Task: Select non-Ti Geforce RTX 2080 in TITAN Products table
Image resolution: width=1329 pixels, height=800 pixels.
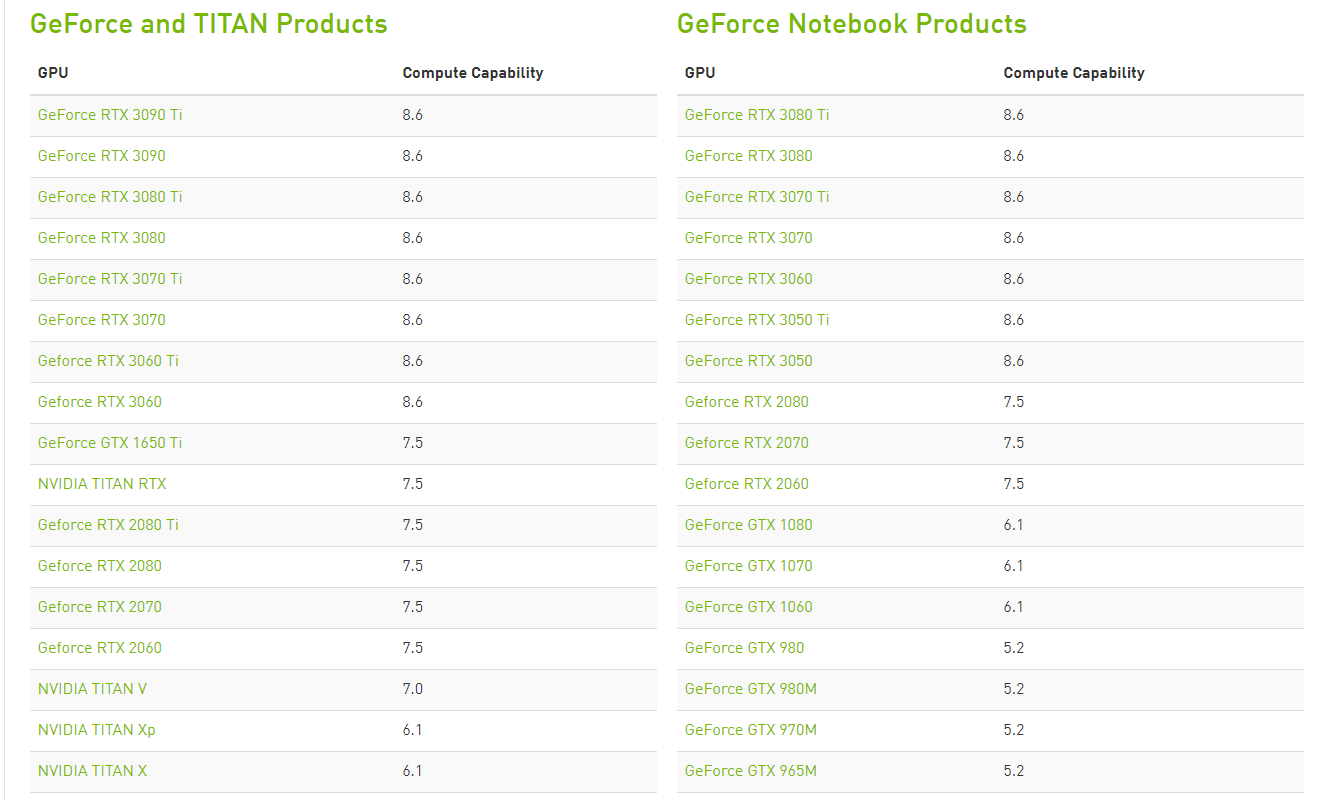Action: tap(100, 566)
